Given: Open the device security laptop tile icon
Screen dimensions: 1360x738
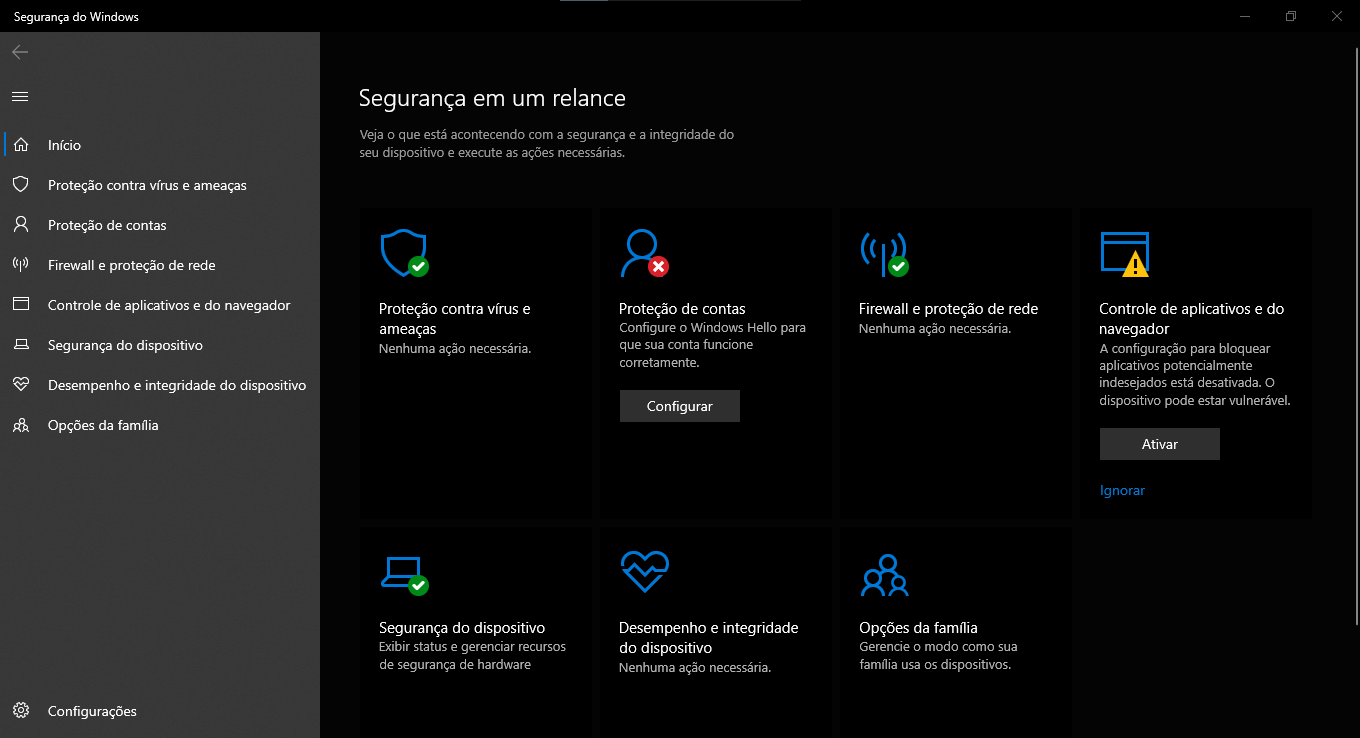Looking at the screenshot, I should (x=404, y=574).
